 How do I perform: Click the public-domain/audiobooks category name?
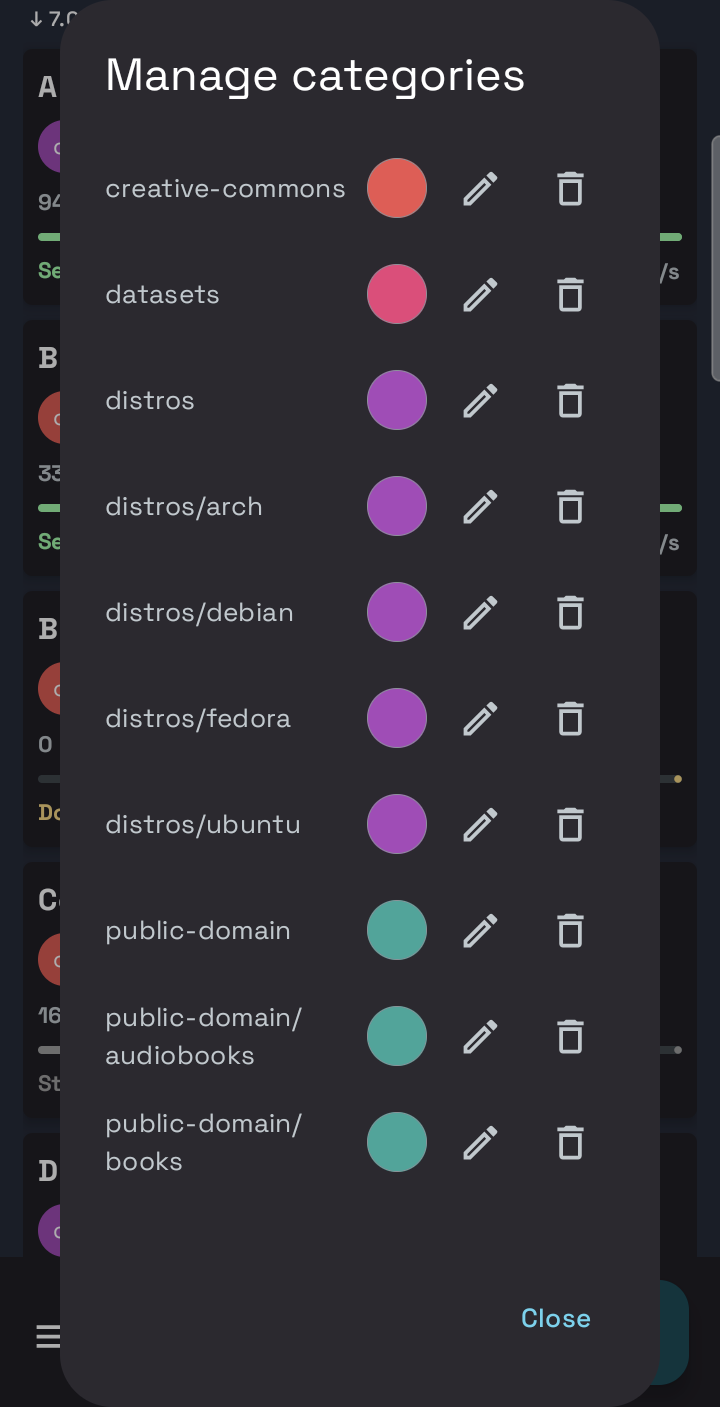point(204,1036)
